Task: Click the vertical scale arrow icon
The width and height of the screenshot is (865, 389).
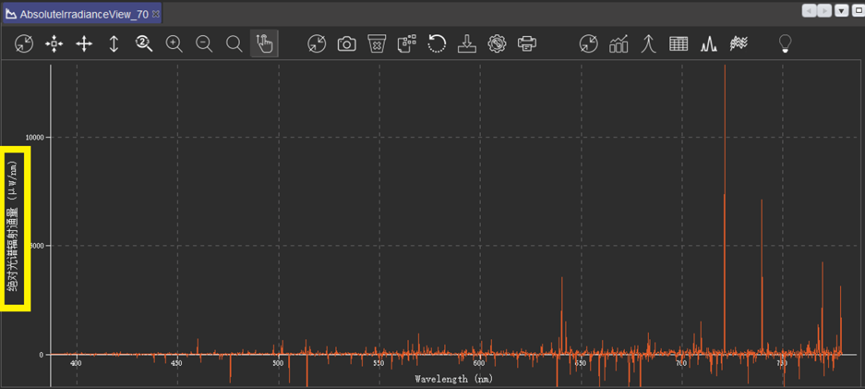Action: (x=114, y=44)
